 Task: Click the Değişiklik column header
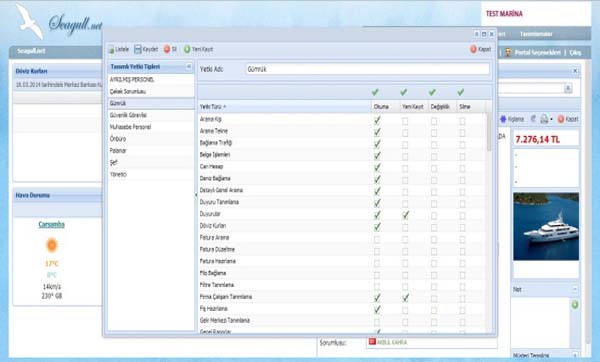point(442,107)
